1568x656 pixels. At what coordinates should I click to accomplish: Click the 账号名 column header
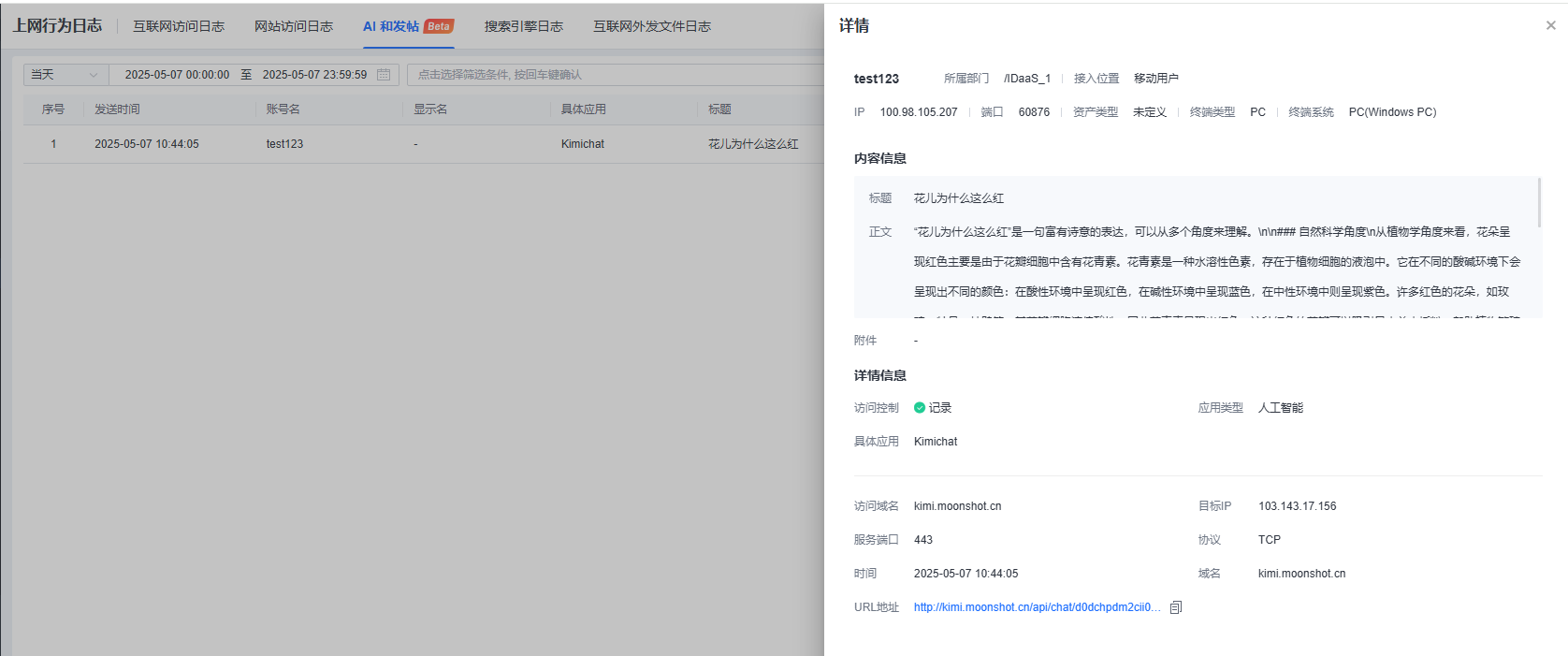pos(283,109)
